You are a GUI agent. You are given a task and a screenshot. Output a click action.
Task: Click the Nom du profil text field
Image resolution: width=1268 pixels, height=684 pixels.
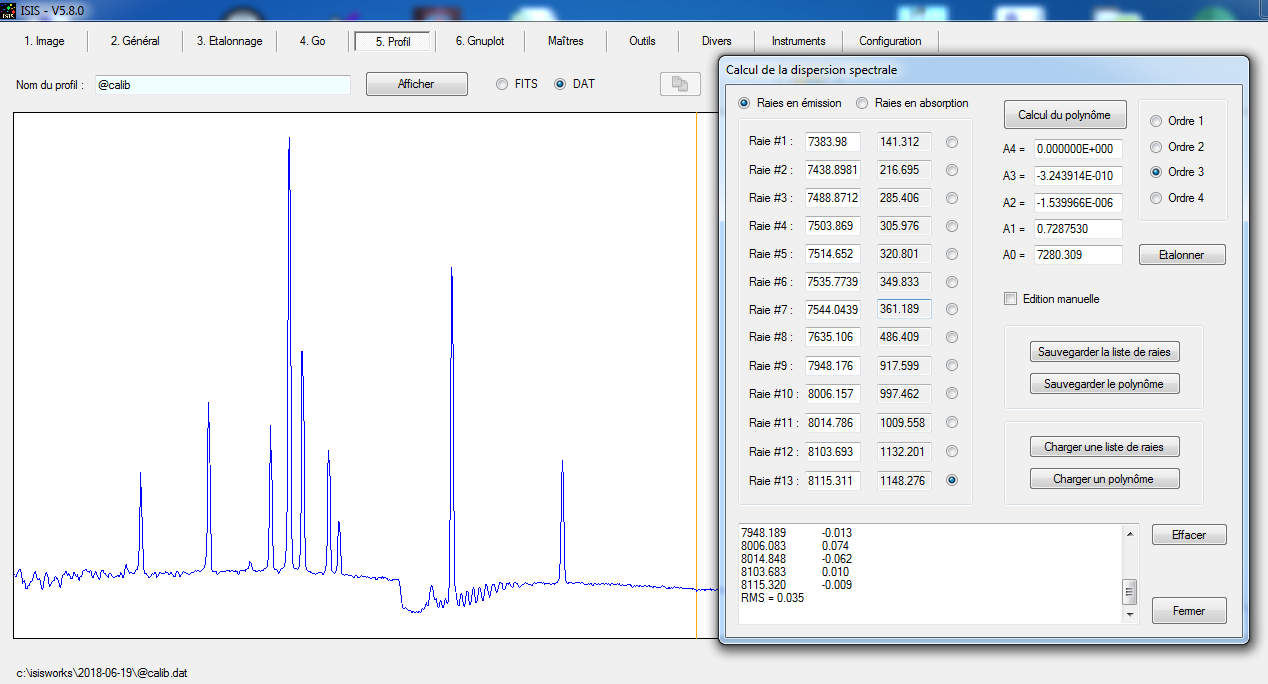[x=222, y=85]
